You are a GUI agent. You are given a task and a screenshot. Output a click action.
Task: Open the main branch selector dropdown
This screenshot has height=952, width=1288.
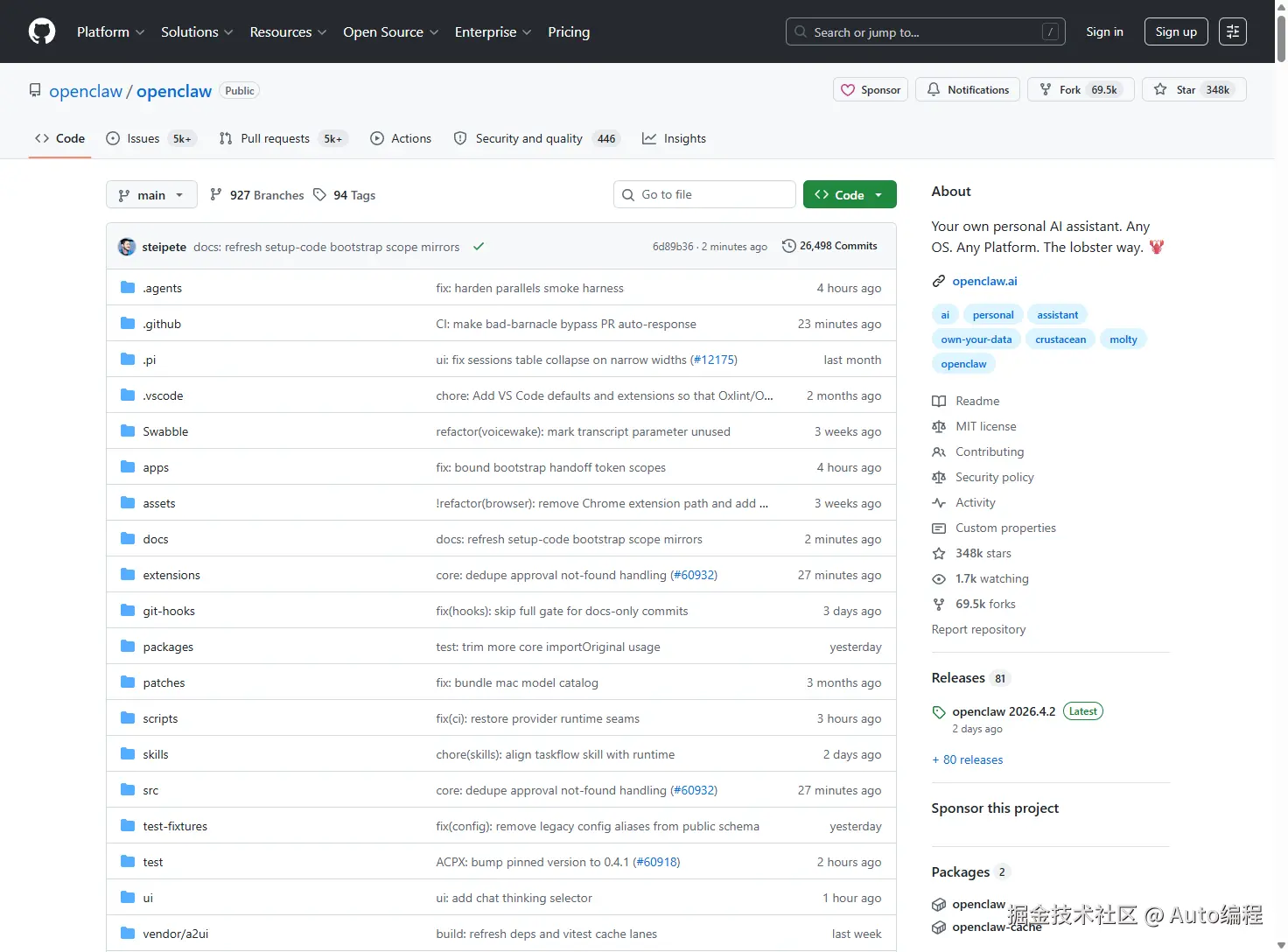(151, 194)
